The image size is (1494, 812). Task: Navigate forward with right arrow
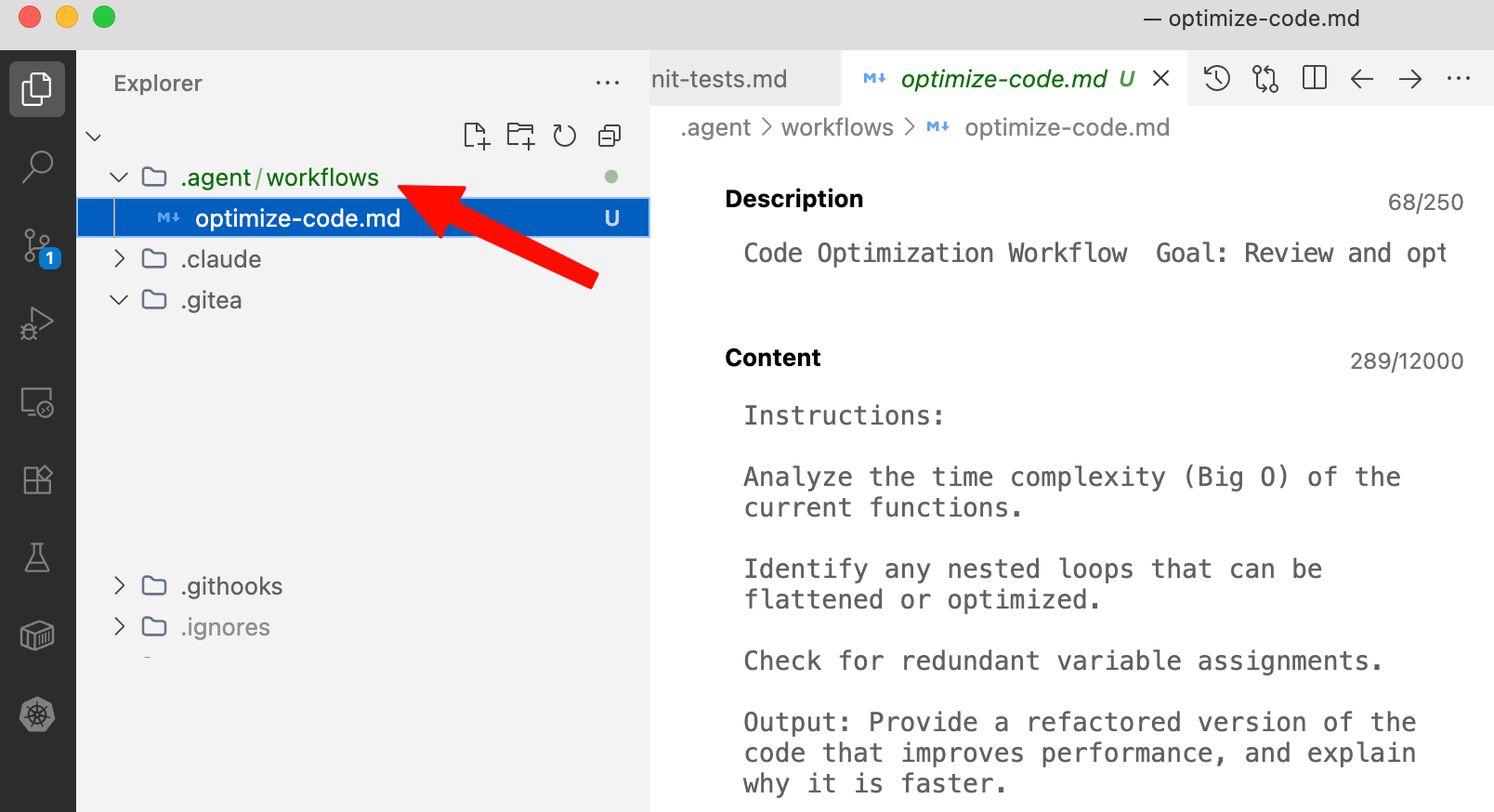(x=1410, y=79)
